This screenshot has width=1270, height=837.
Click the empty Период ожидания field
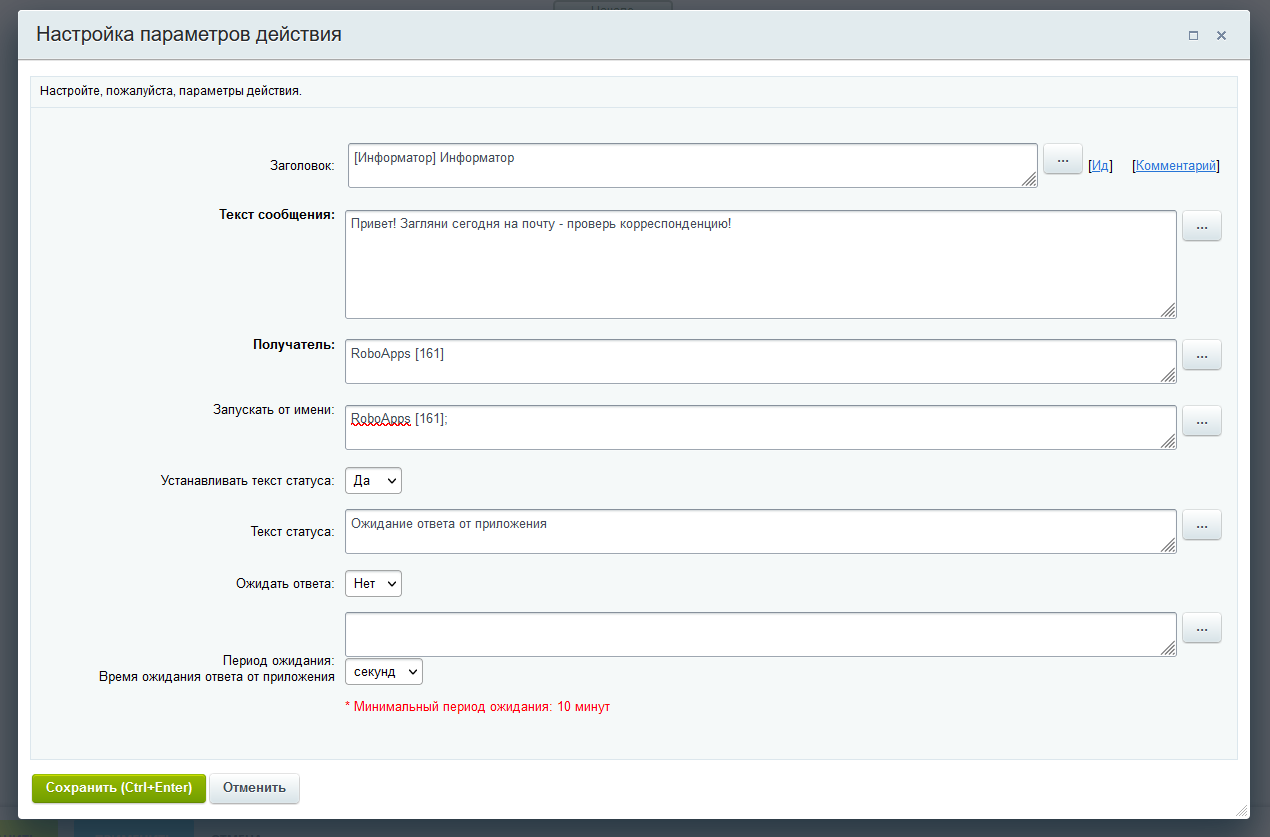[760, 634]
